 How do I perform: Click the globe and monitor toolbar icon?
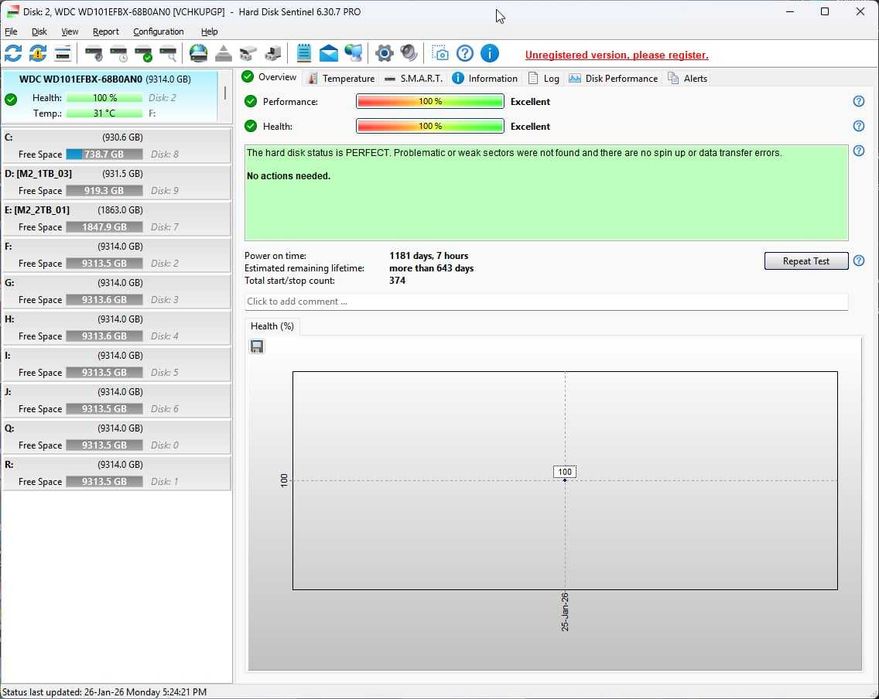pos(354,54)
